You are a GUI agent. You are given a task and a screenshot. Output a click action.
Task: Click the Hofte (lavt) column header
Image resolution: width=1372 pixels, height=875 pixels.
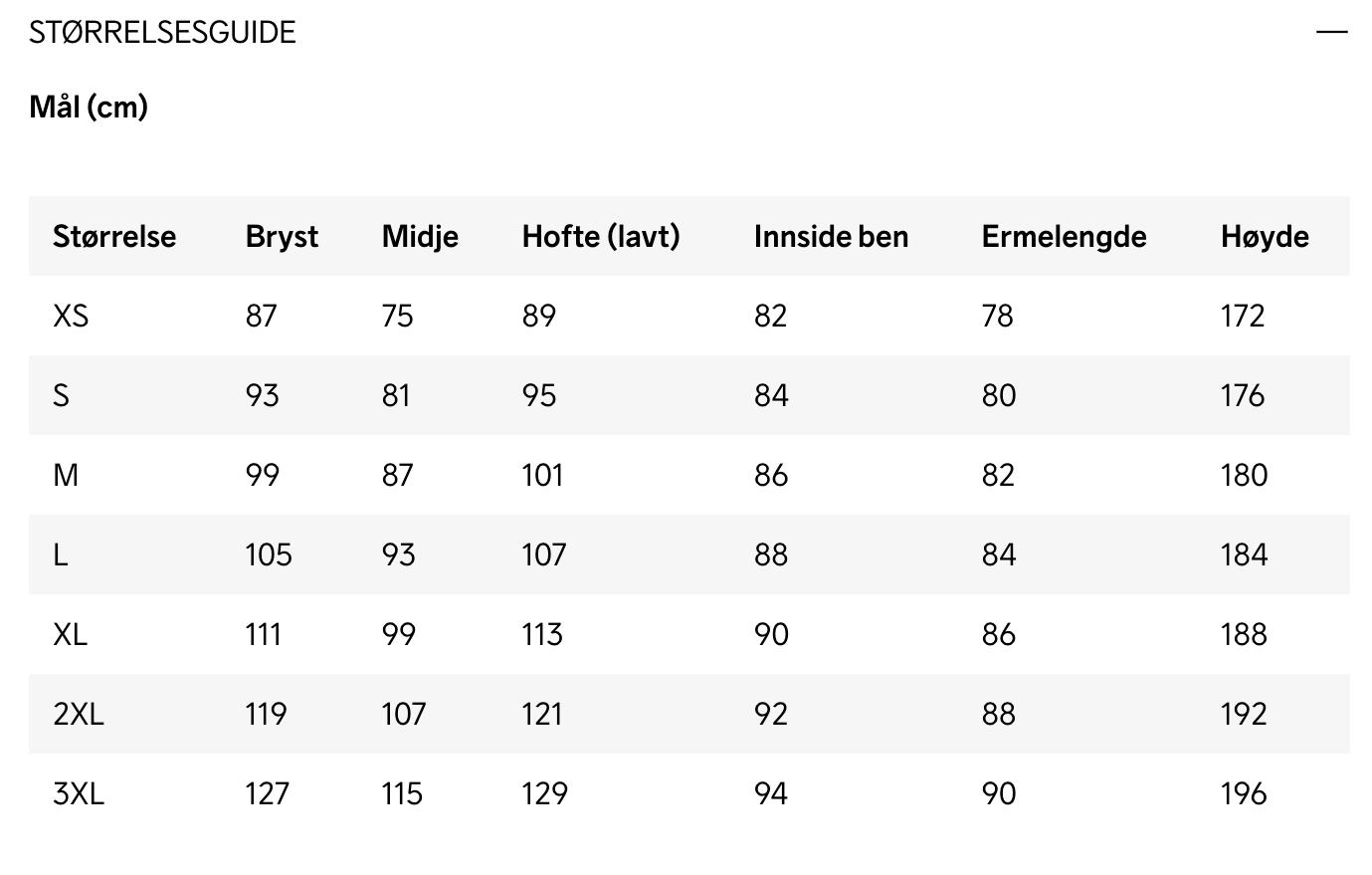601,236
